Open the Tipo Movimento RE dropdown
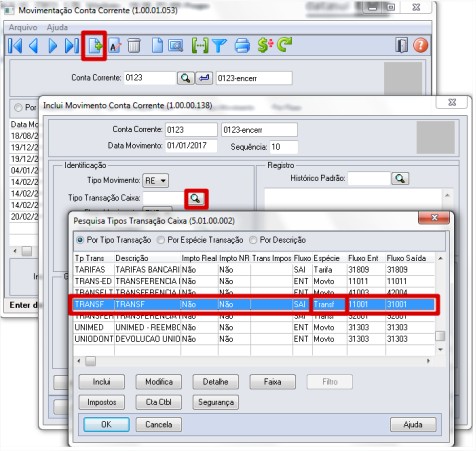Screen dimensions: 476x451 pyautogui.click(x=156, y=181)
